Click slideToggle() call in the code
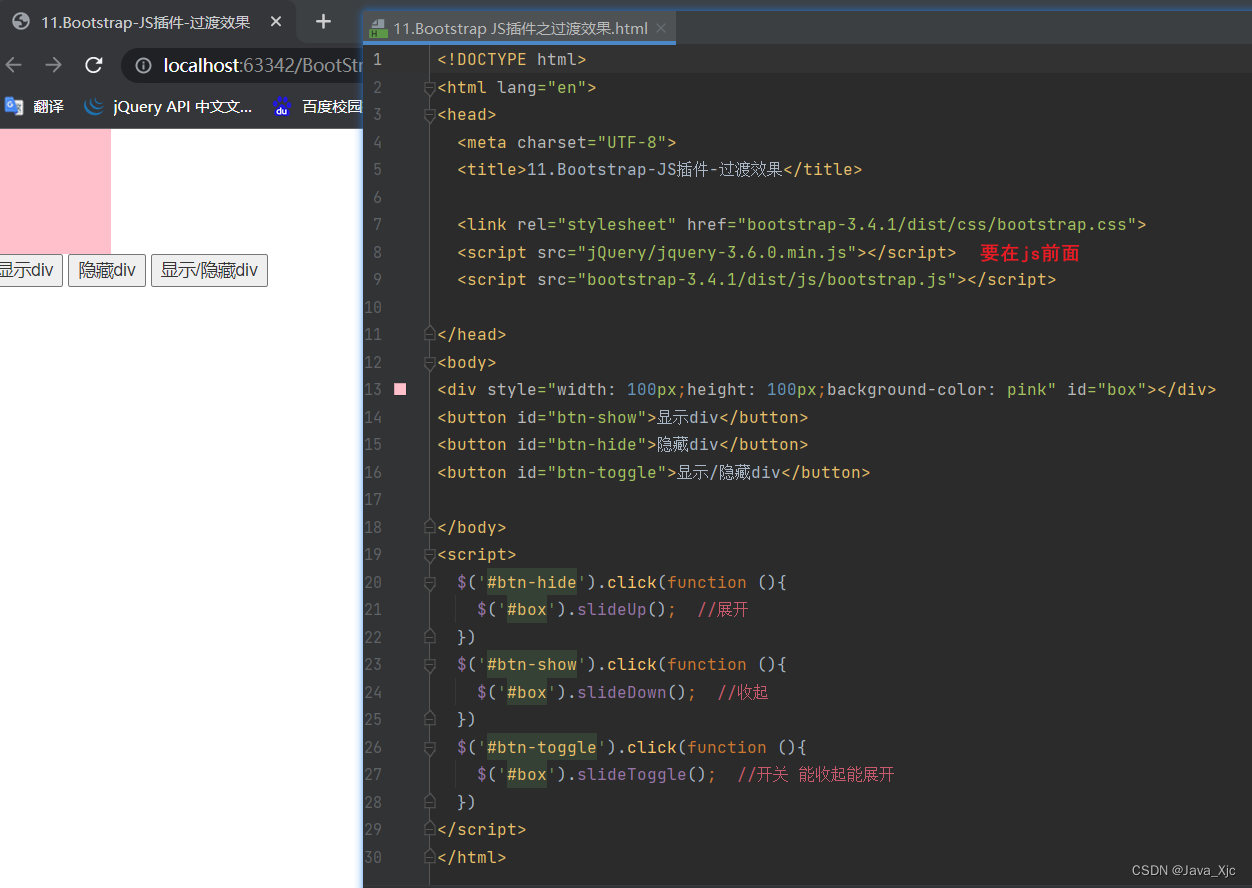The height and width of the screenshot is (888, 1252). (641, 775)
